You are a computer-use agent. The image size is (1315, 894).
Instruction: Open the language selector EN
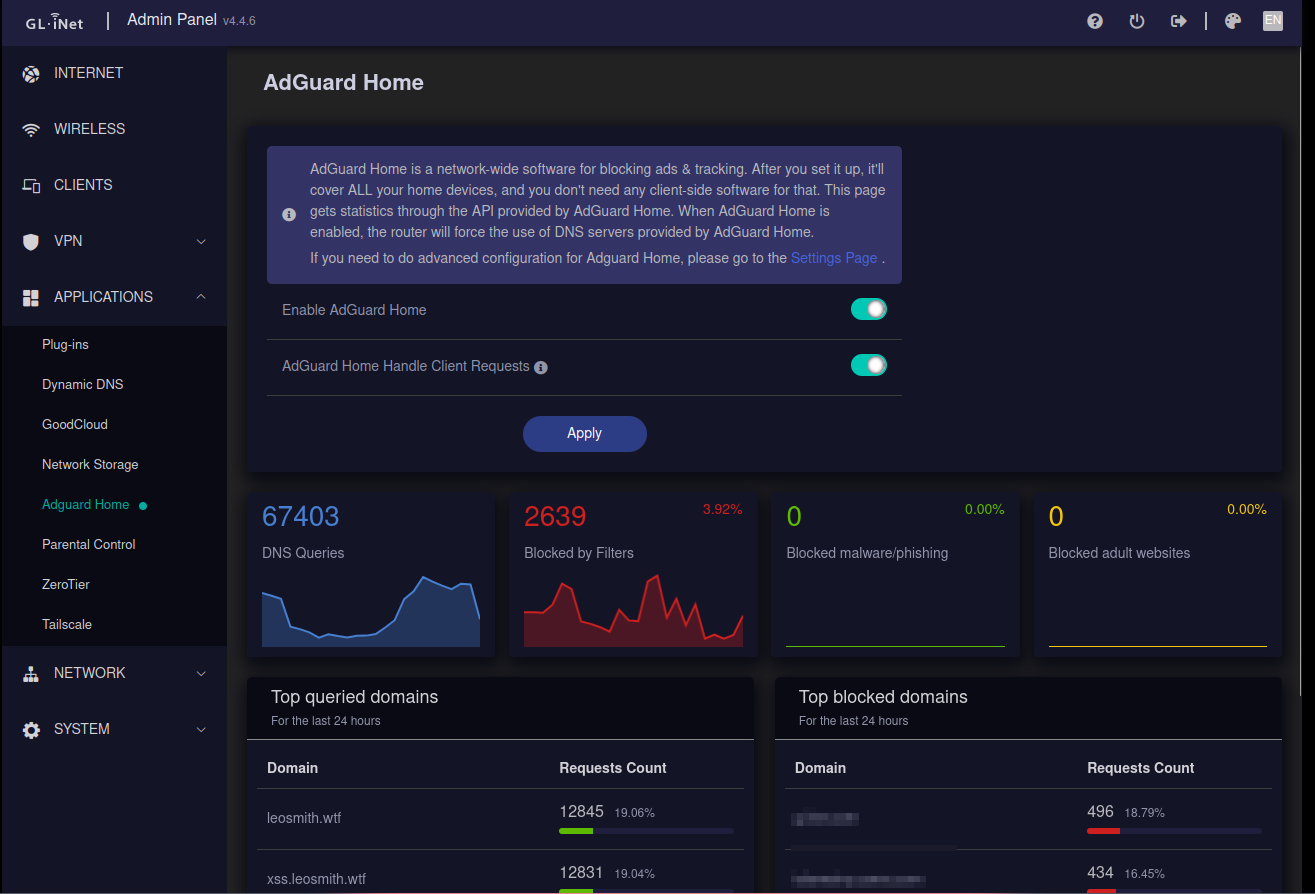(1273, 21)
